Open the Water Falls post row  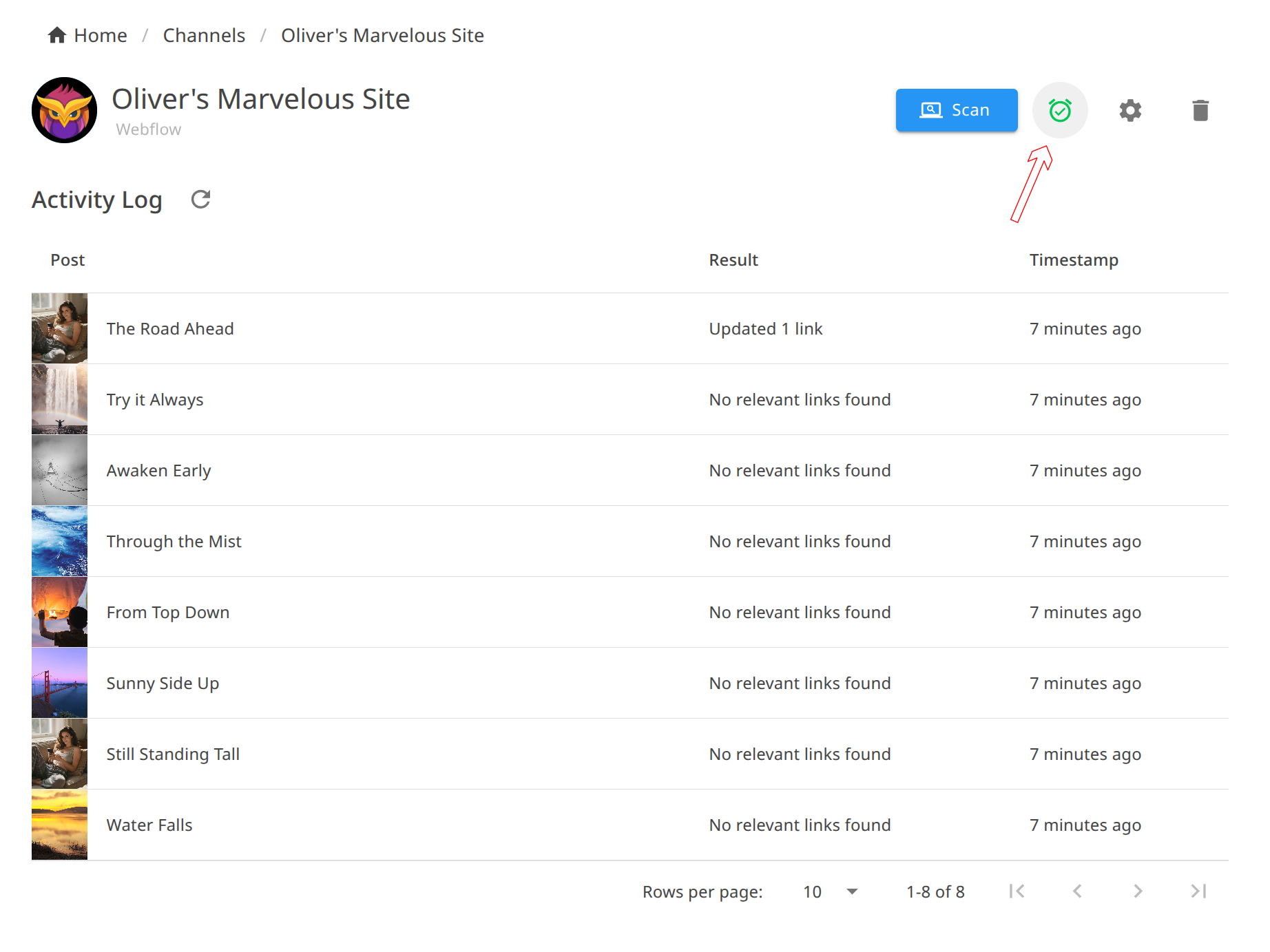[x=149, y=825]
